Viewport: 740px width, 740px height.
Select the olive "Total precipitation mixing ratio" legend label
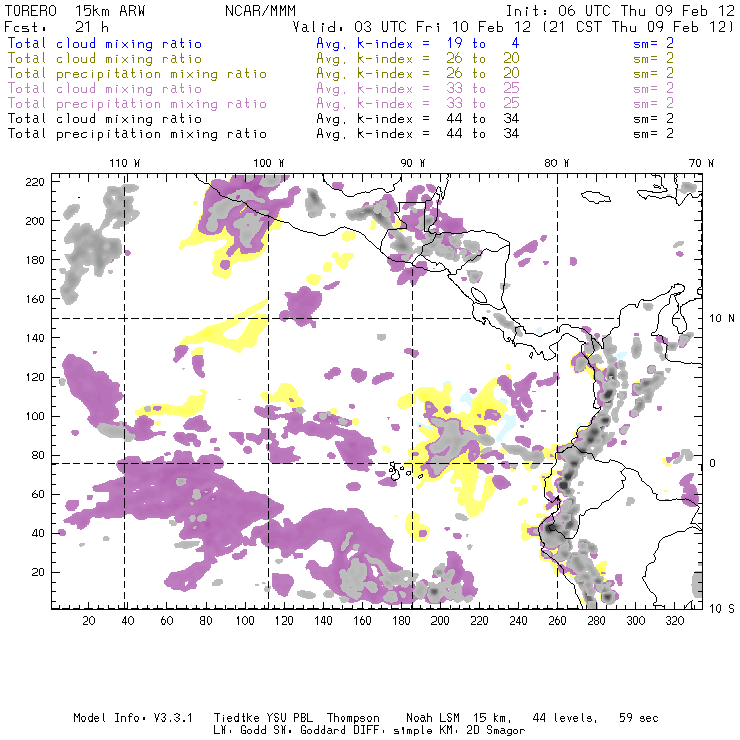137,74
